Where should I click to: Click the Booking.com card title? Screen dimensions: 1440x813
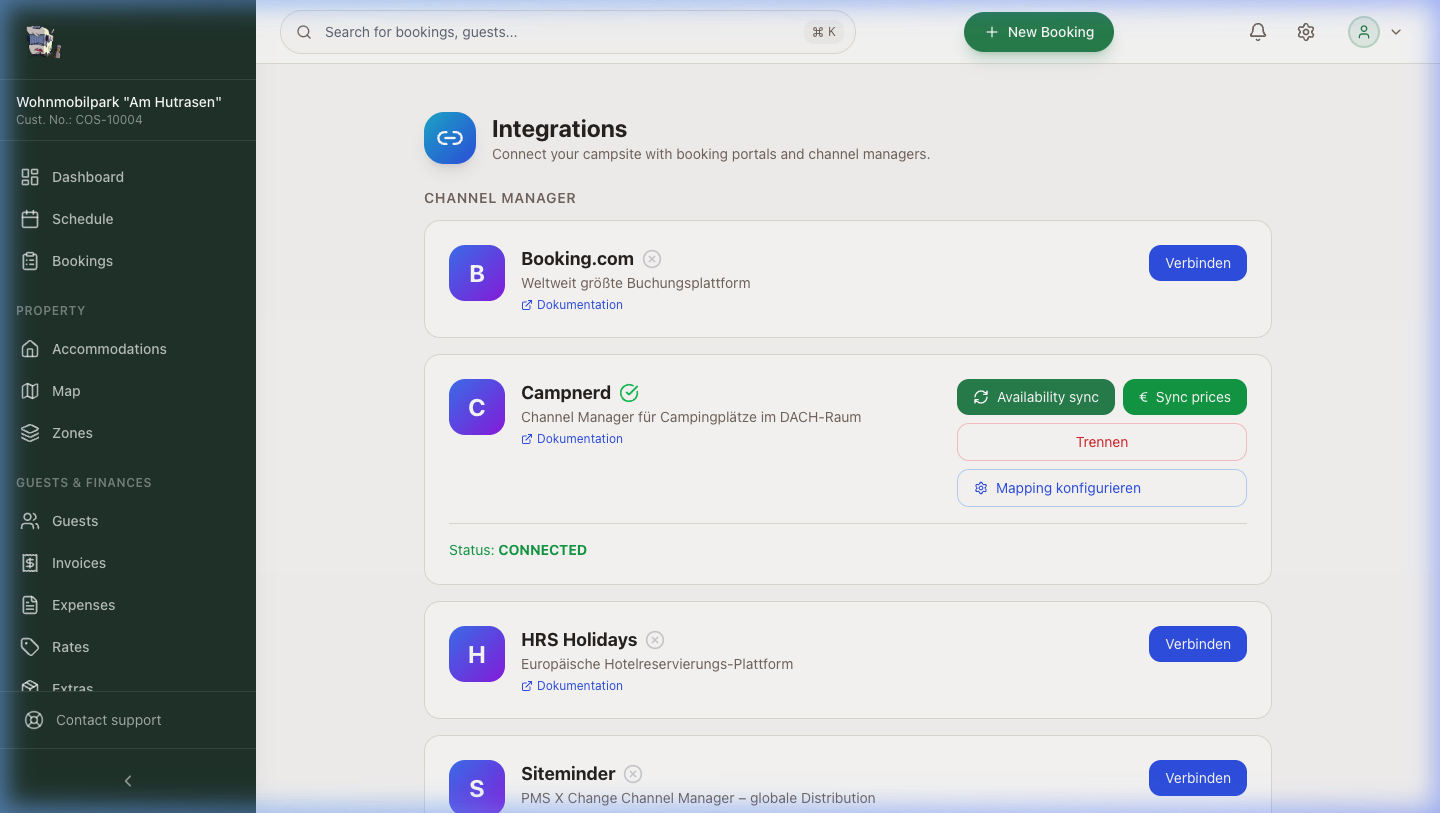pos(577,259)
